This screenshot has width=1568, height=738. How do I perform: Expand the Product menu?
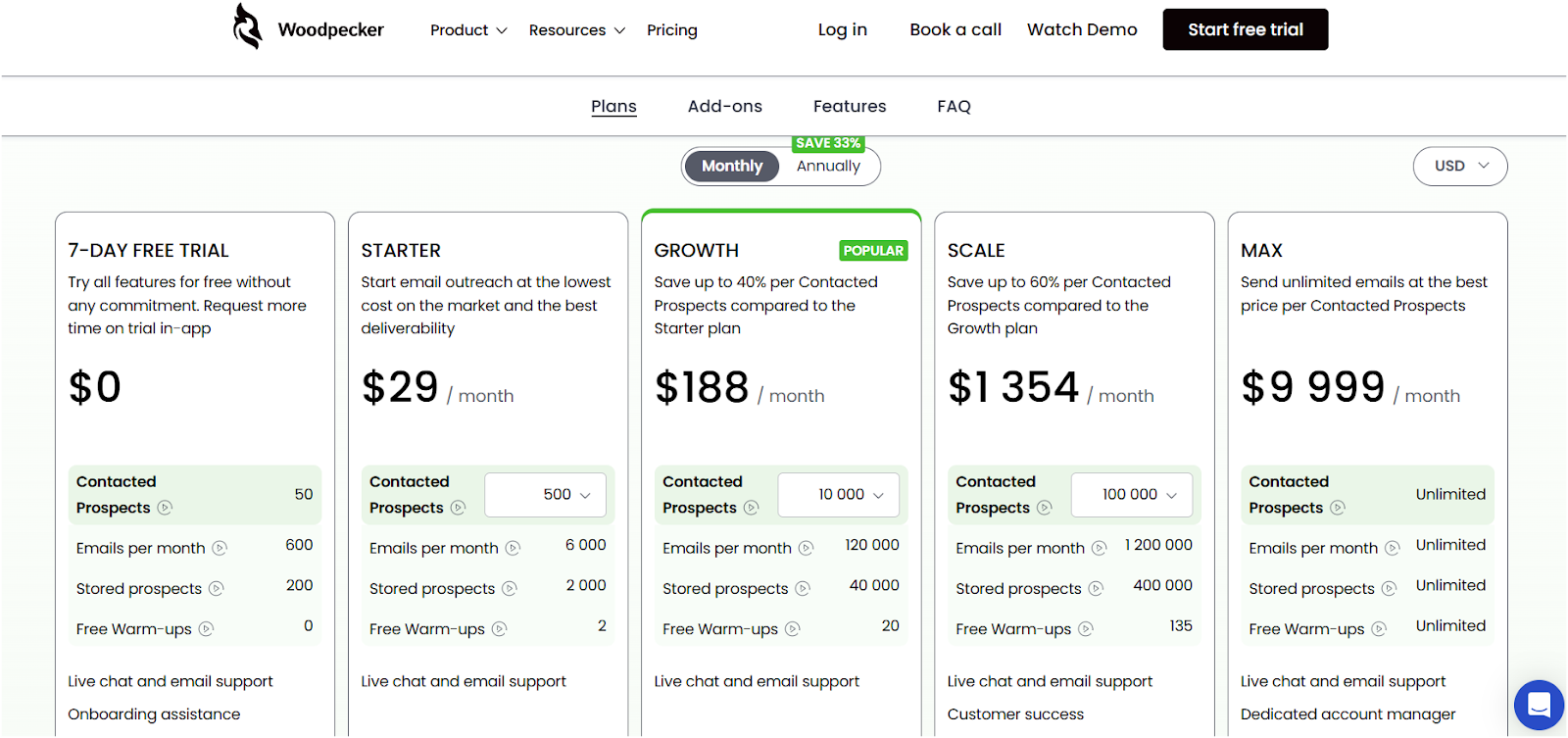tap(468, 30)
